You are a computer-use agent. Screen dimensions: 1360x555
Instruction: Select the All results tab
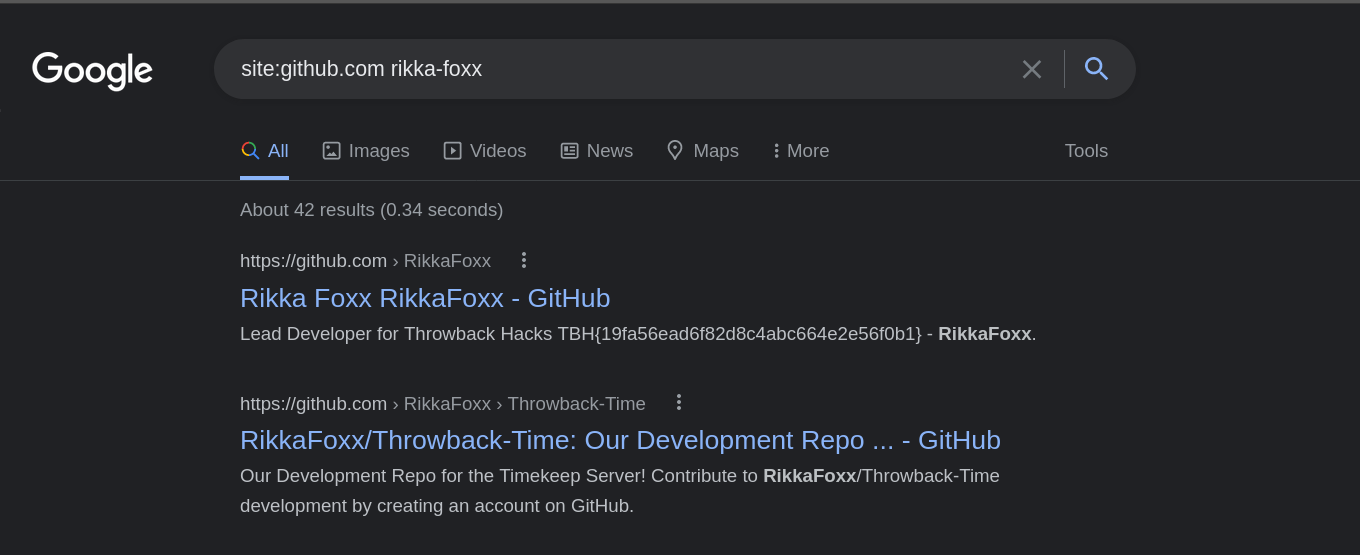(265, 151)
